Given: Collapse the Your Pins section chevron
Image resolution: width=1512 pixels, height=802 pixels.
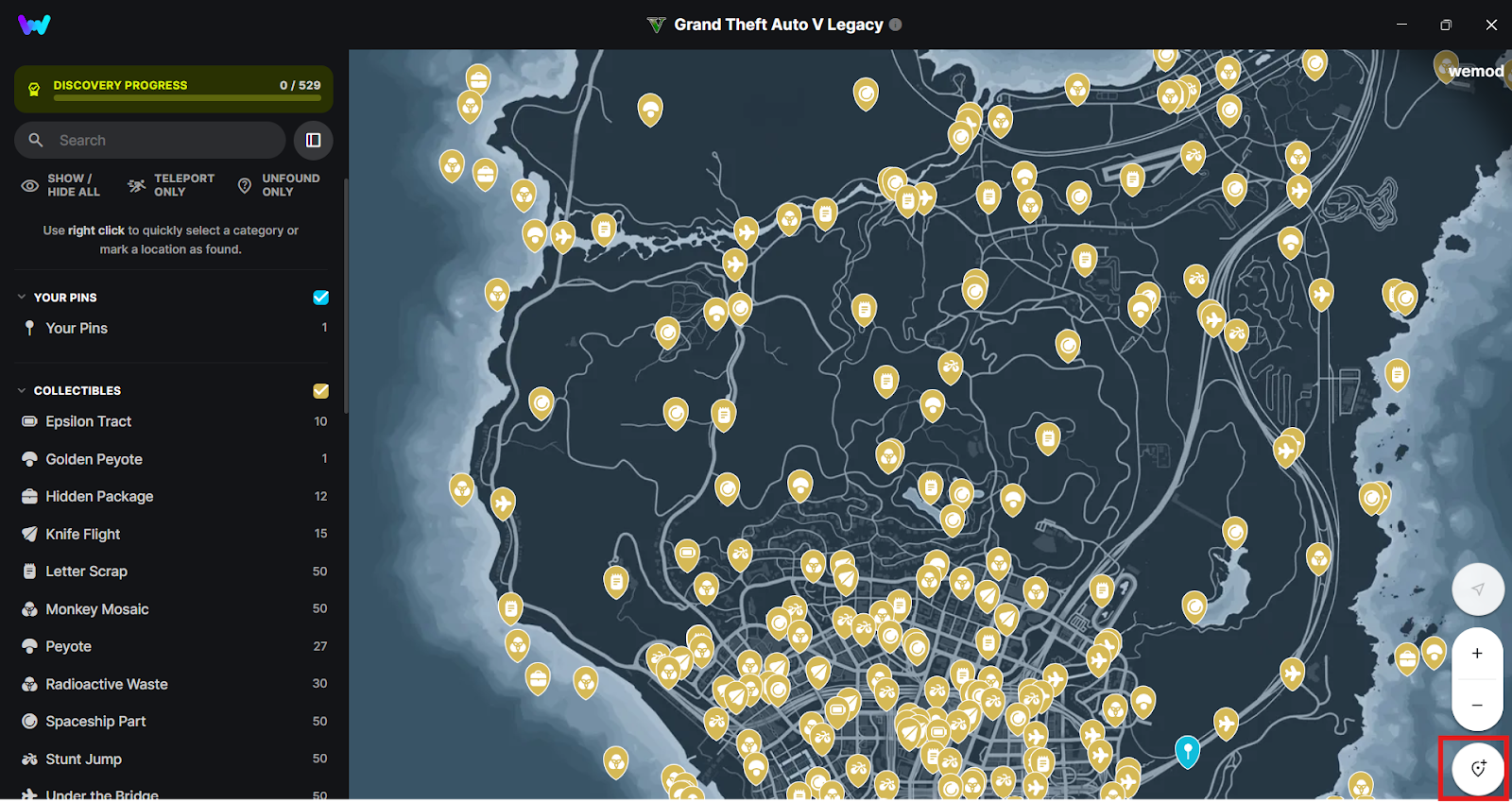Looking at the screenshot, I should (x=22, y=297).
